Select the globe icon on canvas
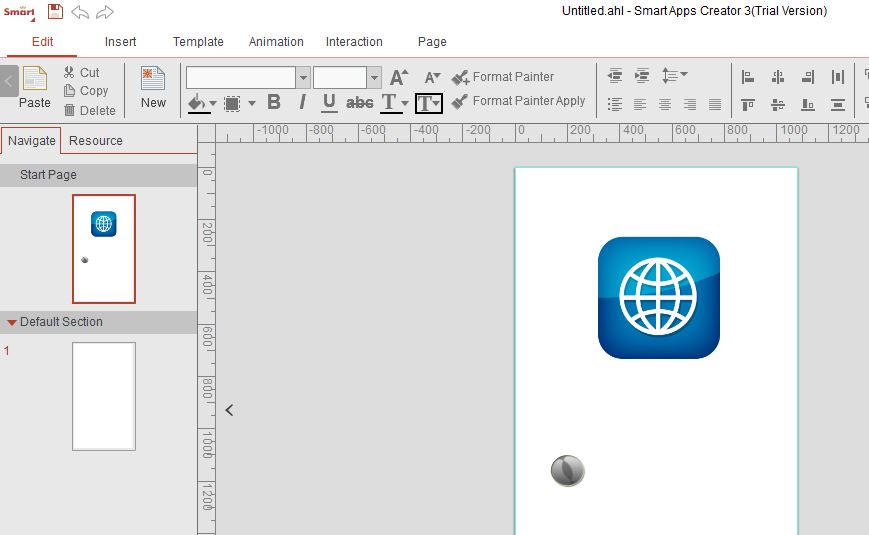Screen dimensions: 869x535 pyautogui.click(x=658, y=298)
